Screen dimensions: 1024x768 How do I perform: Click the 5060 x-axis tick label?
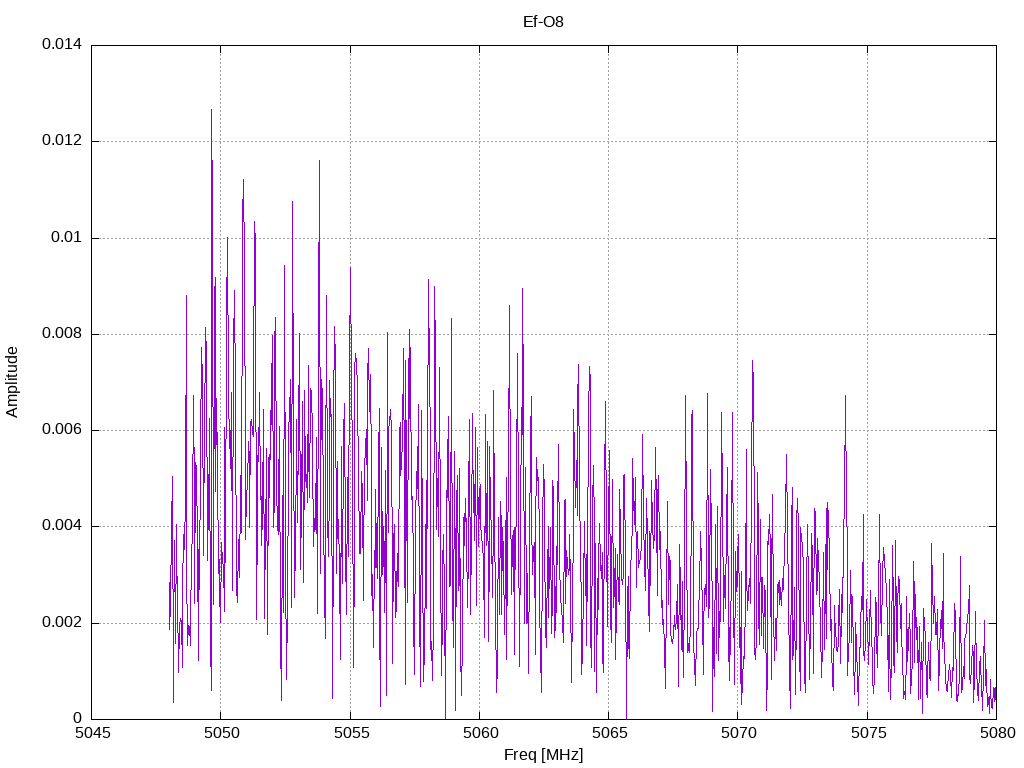click(480, 733)
